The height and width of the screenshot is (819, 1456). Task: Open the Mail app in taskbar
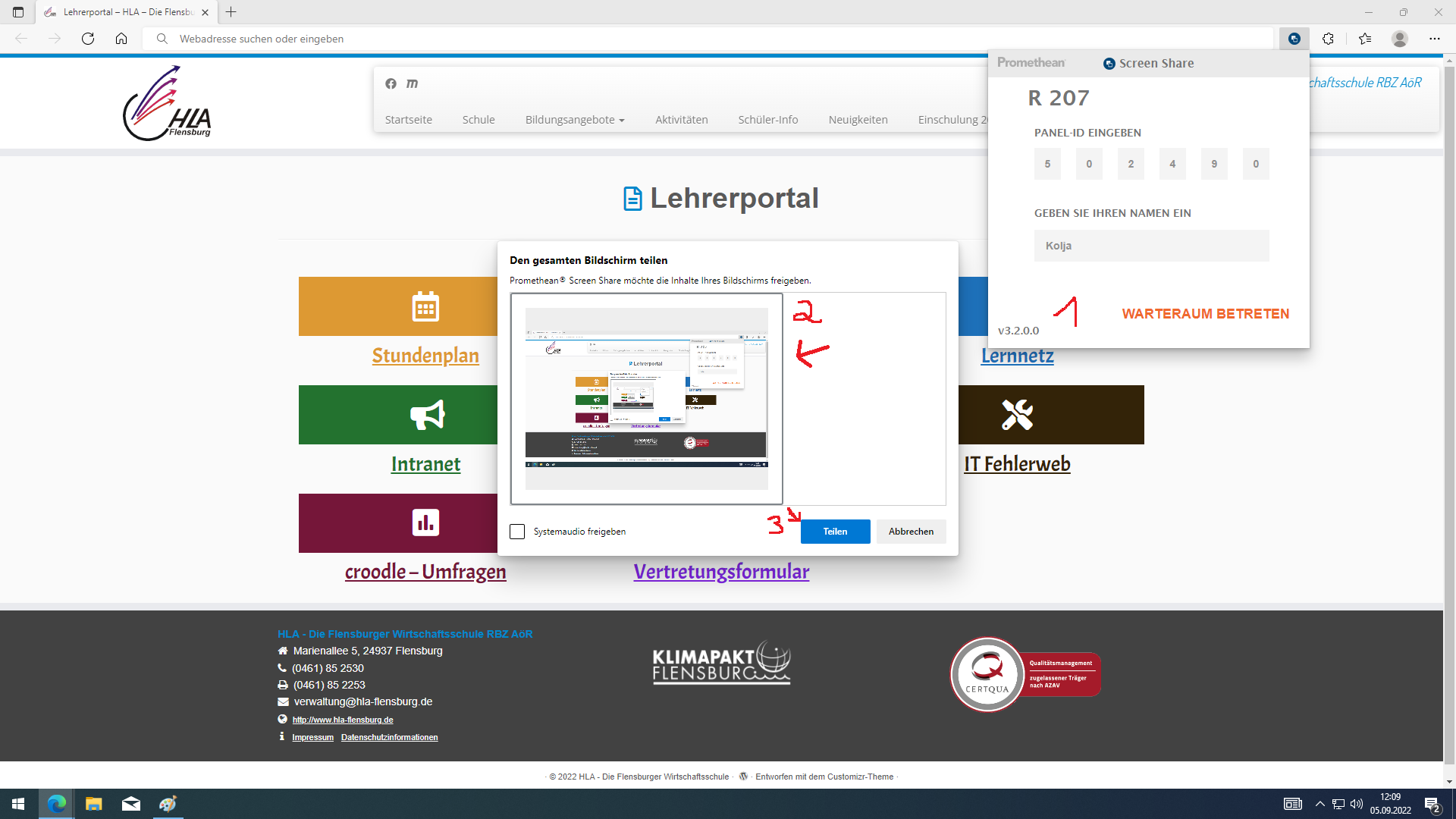(131, 804)
